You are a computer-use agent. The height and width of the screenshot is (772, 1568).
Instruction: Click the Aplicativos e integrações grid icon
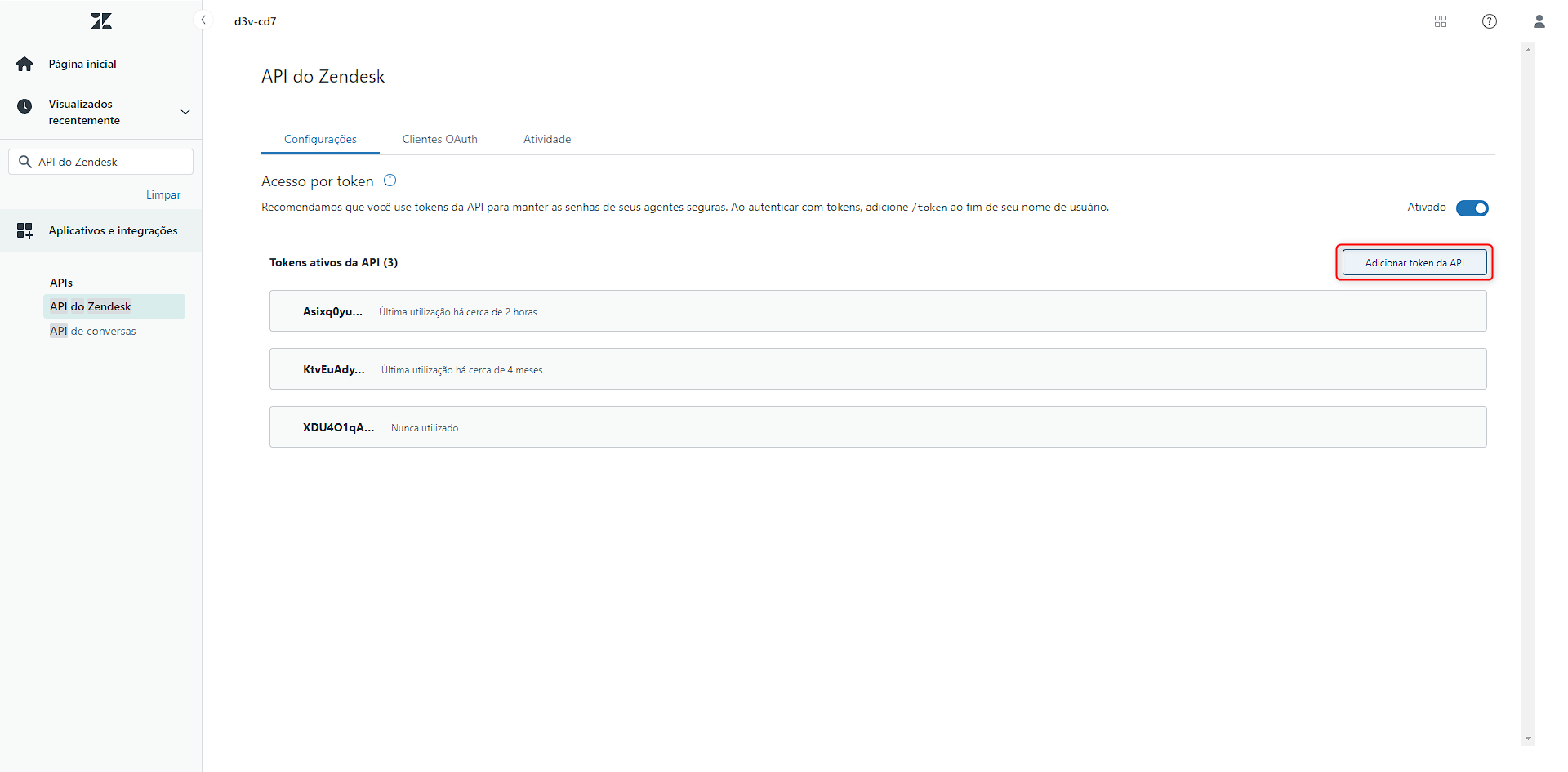tap(25, 231)
